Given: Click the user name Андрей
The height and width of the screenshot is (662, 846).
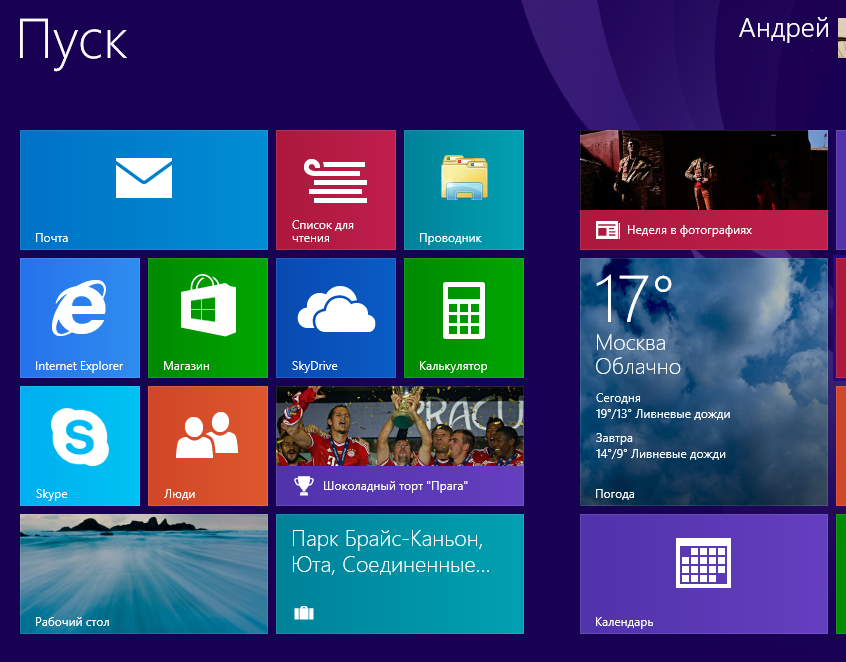Looking at the screenshot, I should 783,28.
